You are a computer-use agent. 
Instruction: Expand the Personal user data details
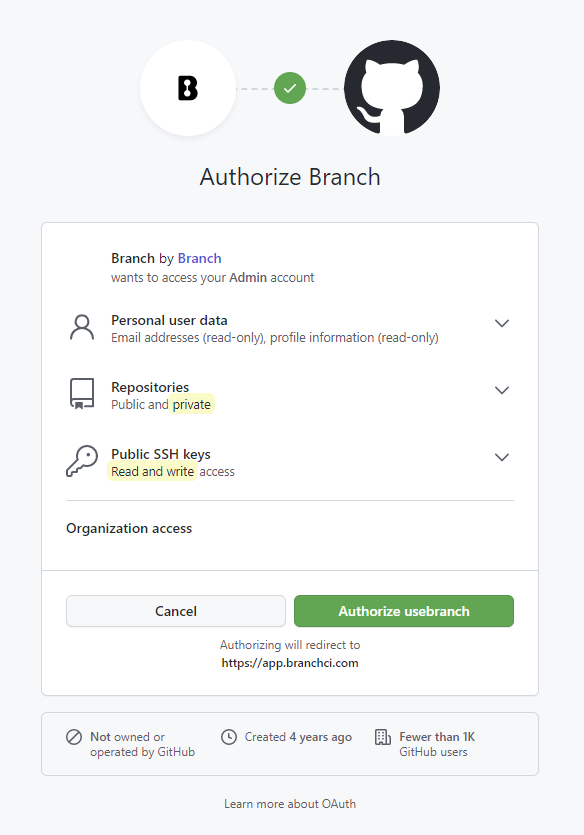tap(502, 323)
